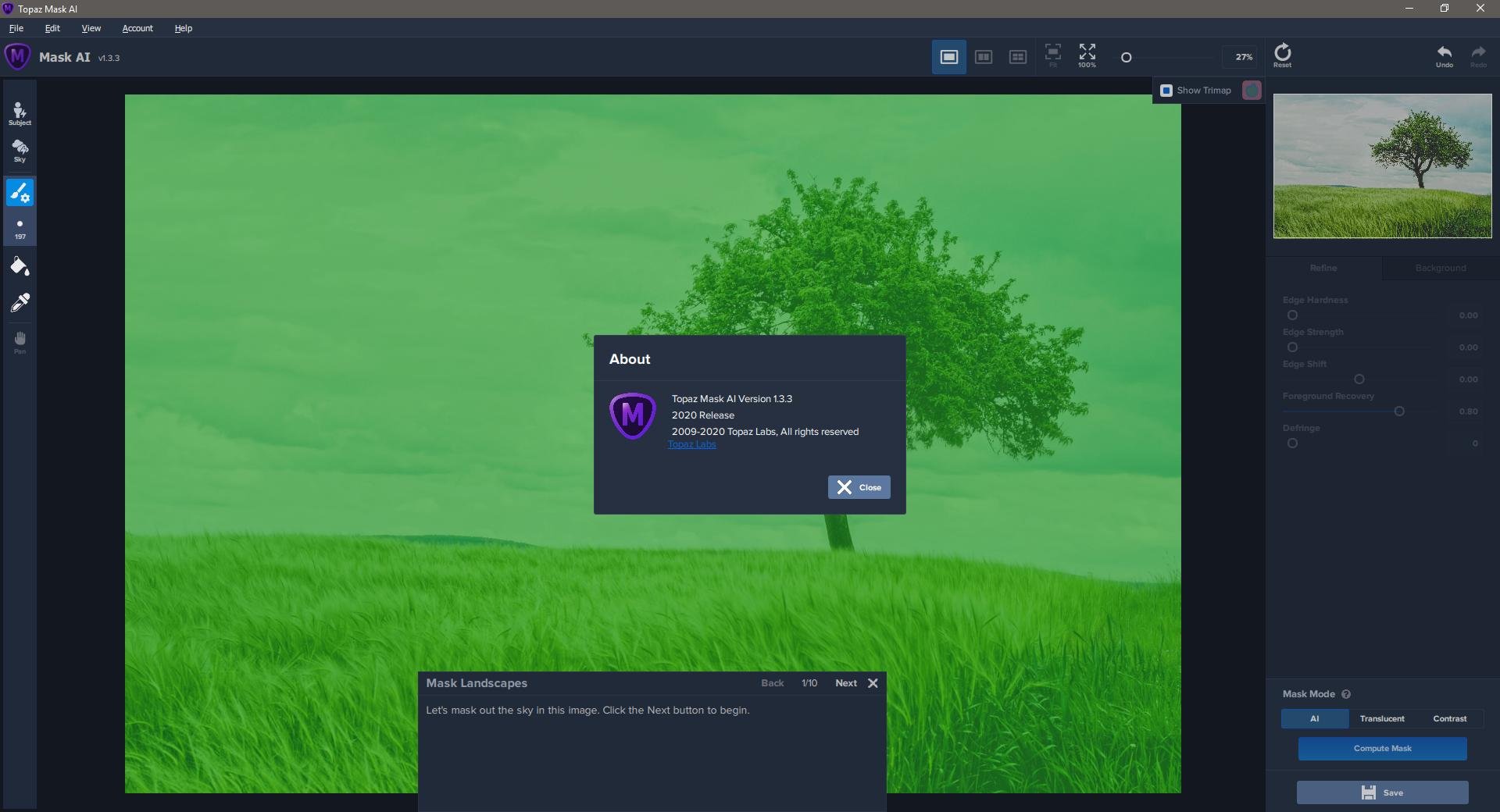This screenshot has width=1500, height=812.
Task: Enable the Show Trimap checkbox
Action: point(1166,91)
